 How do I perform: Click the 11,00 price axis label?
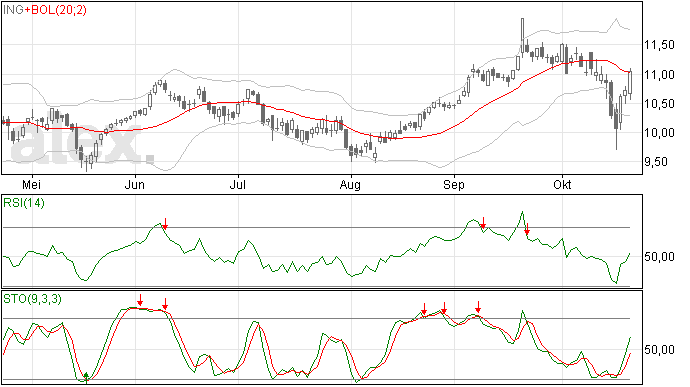[659, 74]
